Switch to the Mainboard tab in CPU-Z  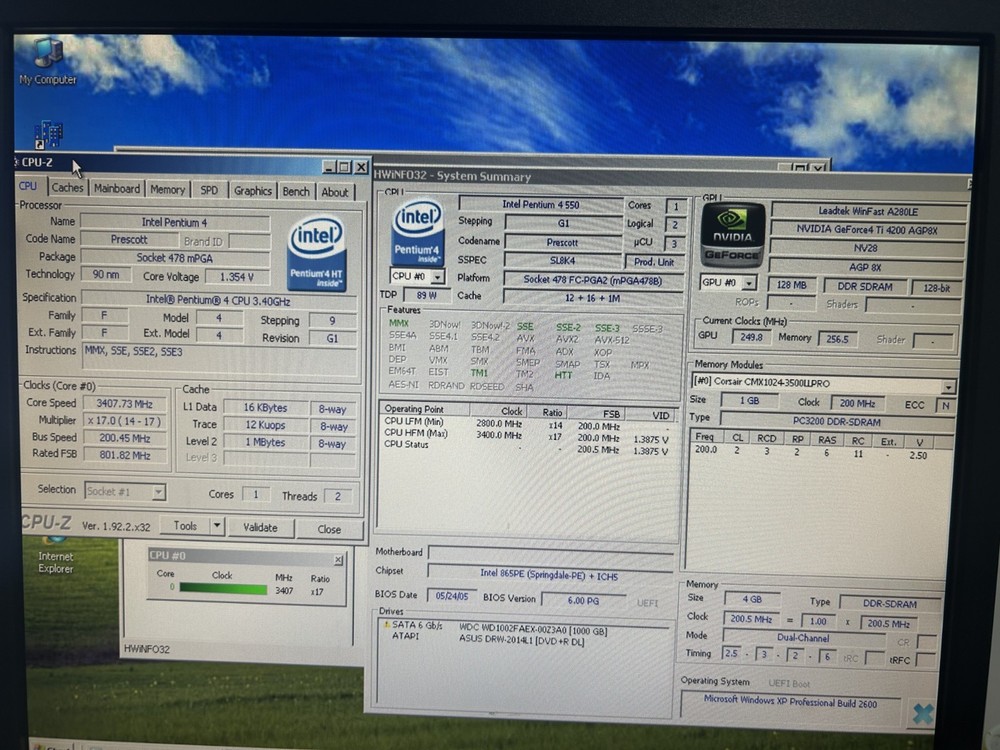click(117, 189)
